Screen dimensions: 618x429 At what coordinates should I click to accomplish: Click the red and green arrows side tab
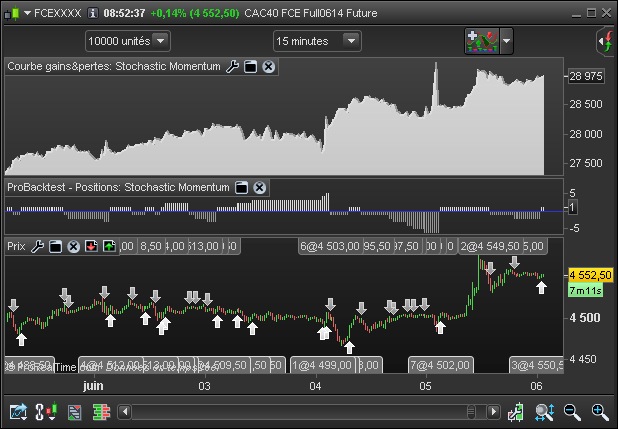coord(607,41)
